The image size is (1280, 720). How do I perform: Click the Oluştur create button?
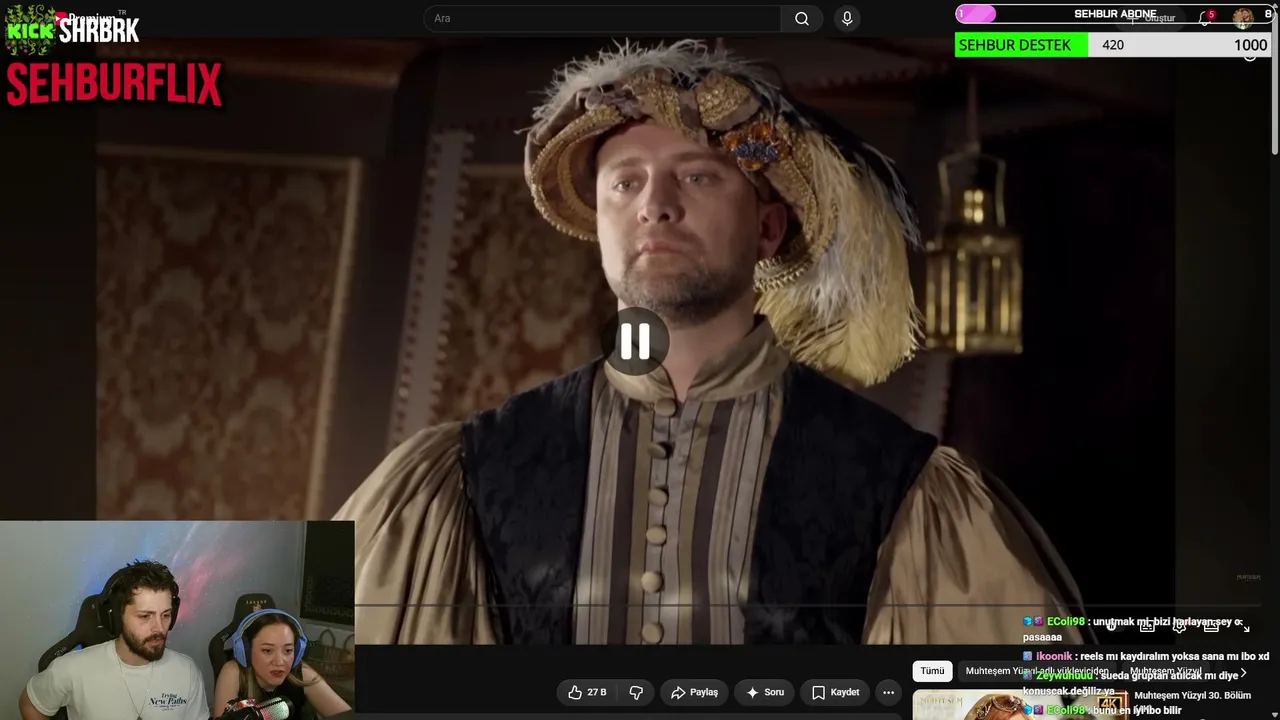pos(1152,18)
